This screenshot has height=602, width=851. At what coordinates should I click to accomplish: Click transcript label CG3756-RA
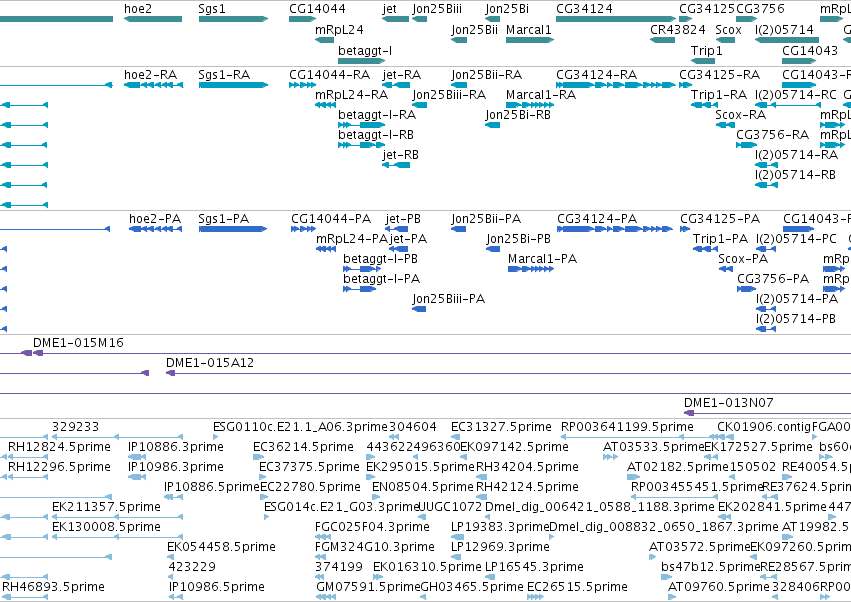point(772,135)
